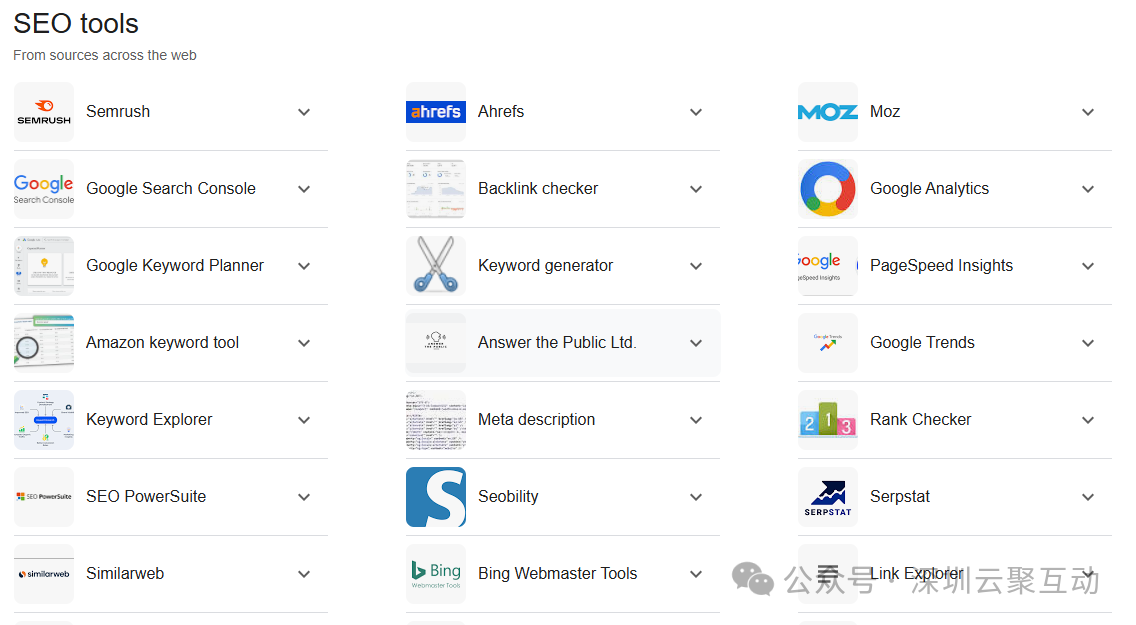Image resolution: width=1136 pixels, height=625 pixels.
Task: Click the Similarweb logo icon
Action: tap(44, 574)
